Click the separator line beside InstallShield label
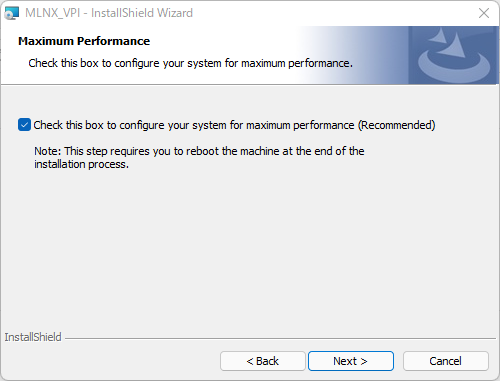The image size is (500, 381). (280, 339)
